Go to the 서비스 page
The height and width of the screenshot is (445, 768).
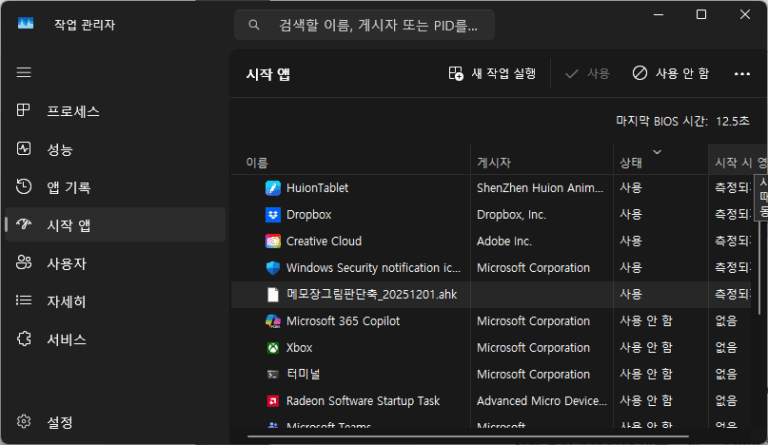tap(66, 339)
